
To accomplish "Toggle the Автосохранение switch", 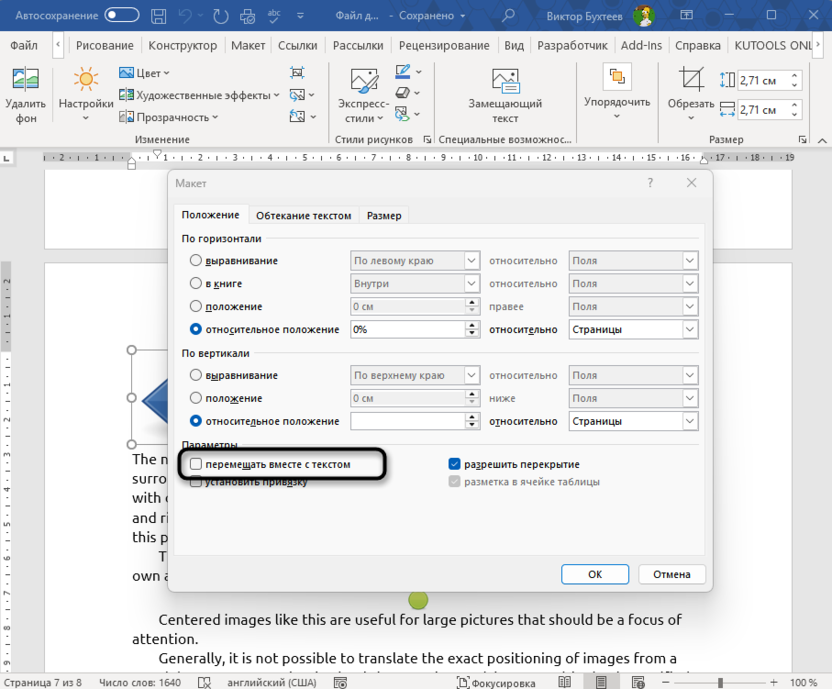I will coord(122,16).
